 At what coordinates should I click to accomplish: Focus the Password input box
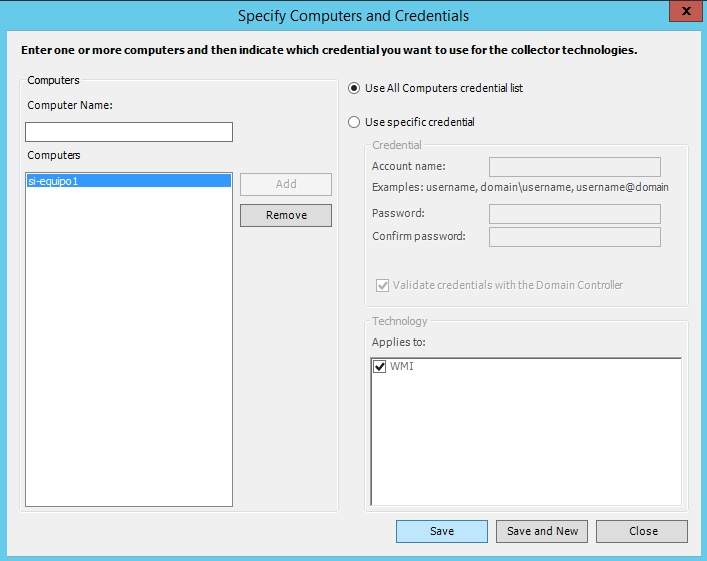(x=574, y=213)
